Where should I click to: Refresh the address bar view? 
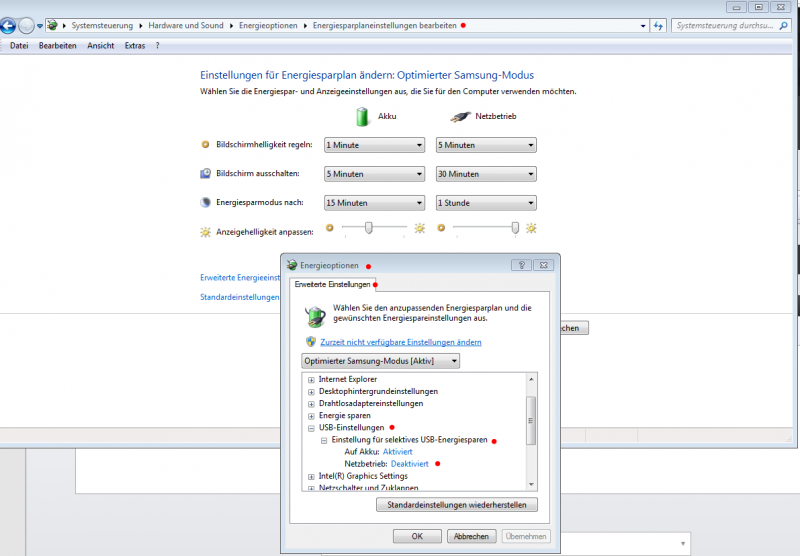point(658,26)
